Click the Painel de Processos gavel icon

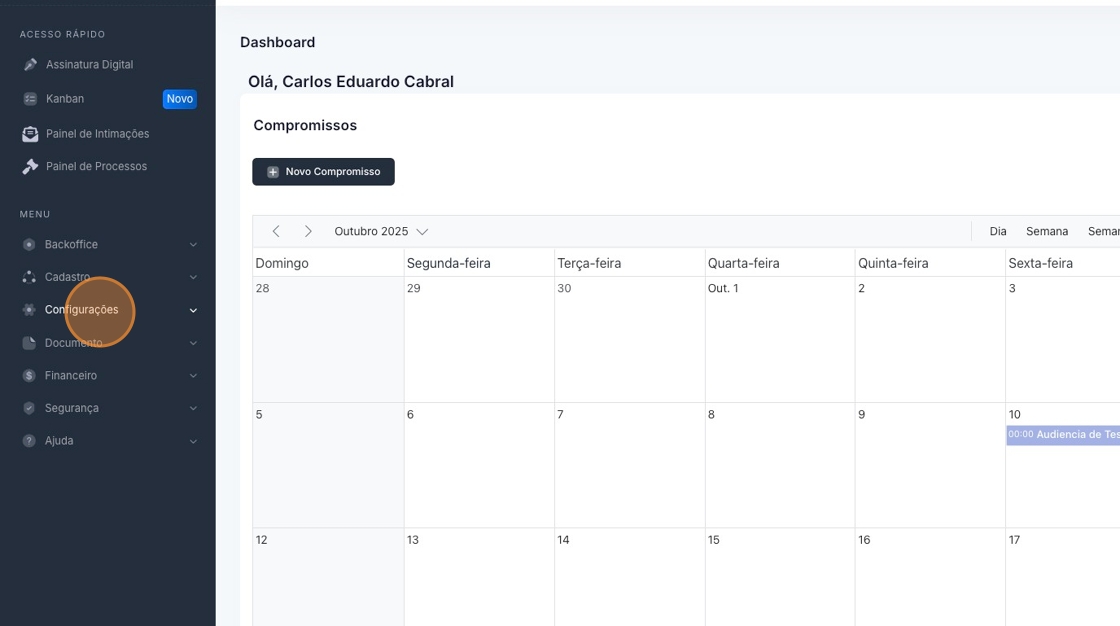pyautogui.click(x=30, y=167)
